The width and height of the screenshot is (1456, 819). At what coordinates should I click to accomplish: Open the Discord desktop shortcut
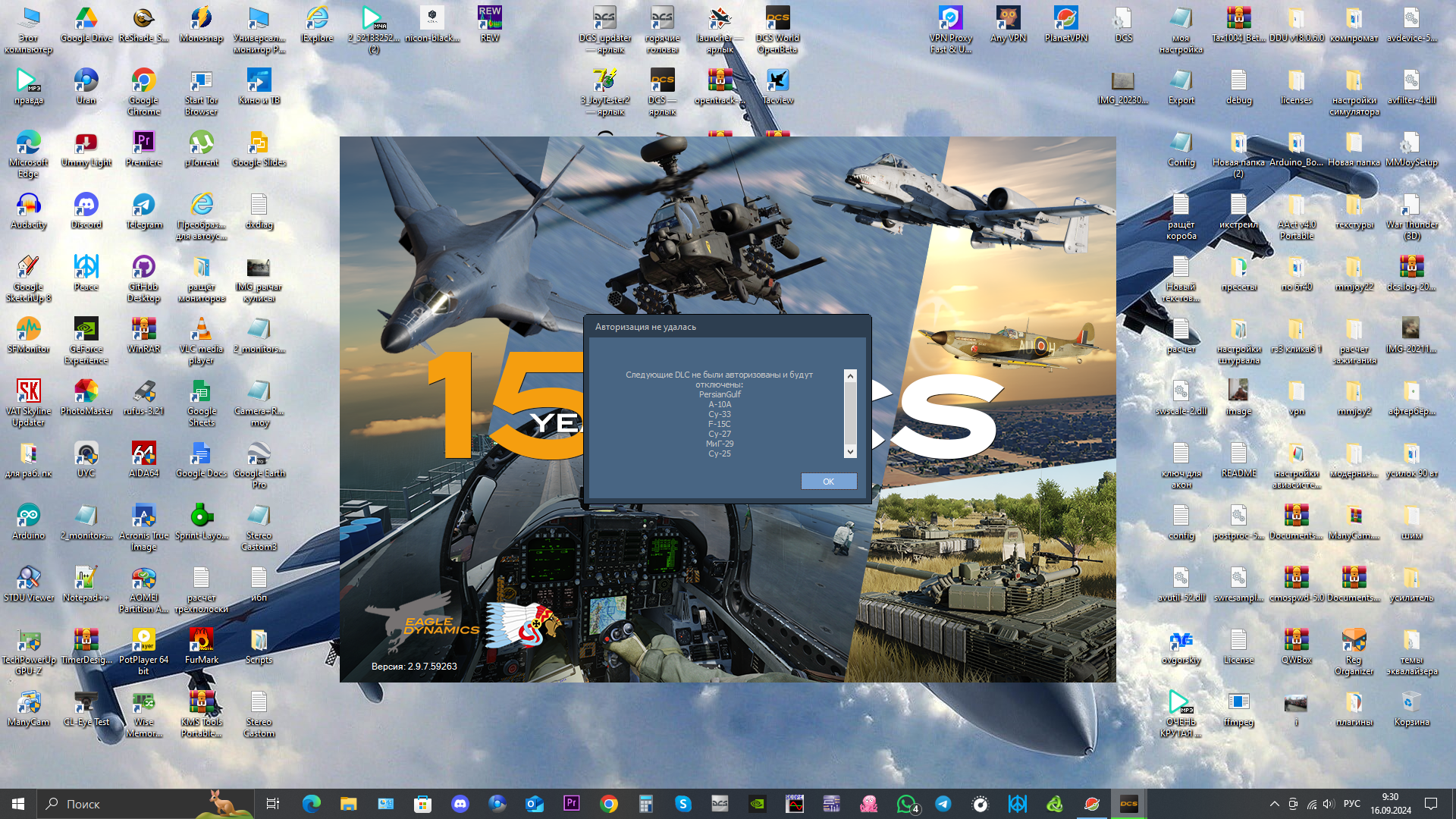pyautogui.click(x=86, y=211)
